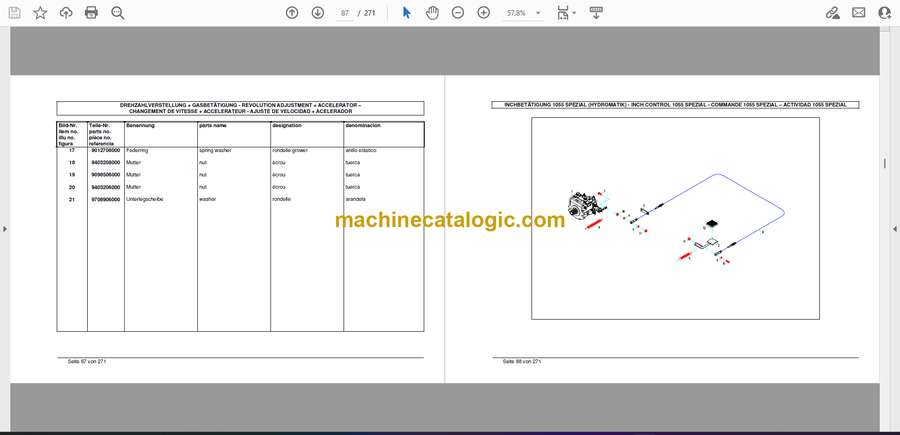This screenshot has height=435, width=900.
Task: Click the INCHBETÄTIGUNG 1055 SPEZIAL title
Action: (x=676, y=105)
